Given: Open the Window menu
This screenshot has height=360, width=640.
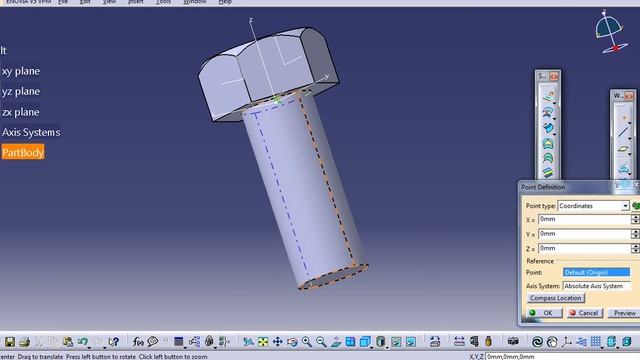Looking at the screenshot, I should click(x=195, y=2).
